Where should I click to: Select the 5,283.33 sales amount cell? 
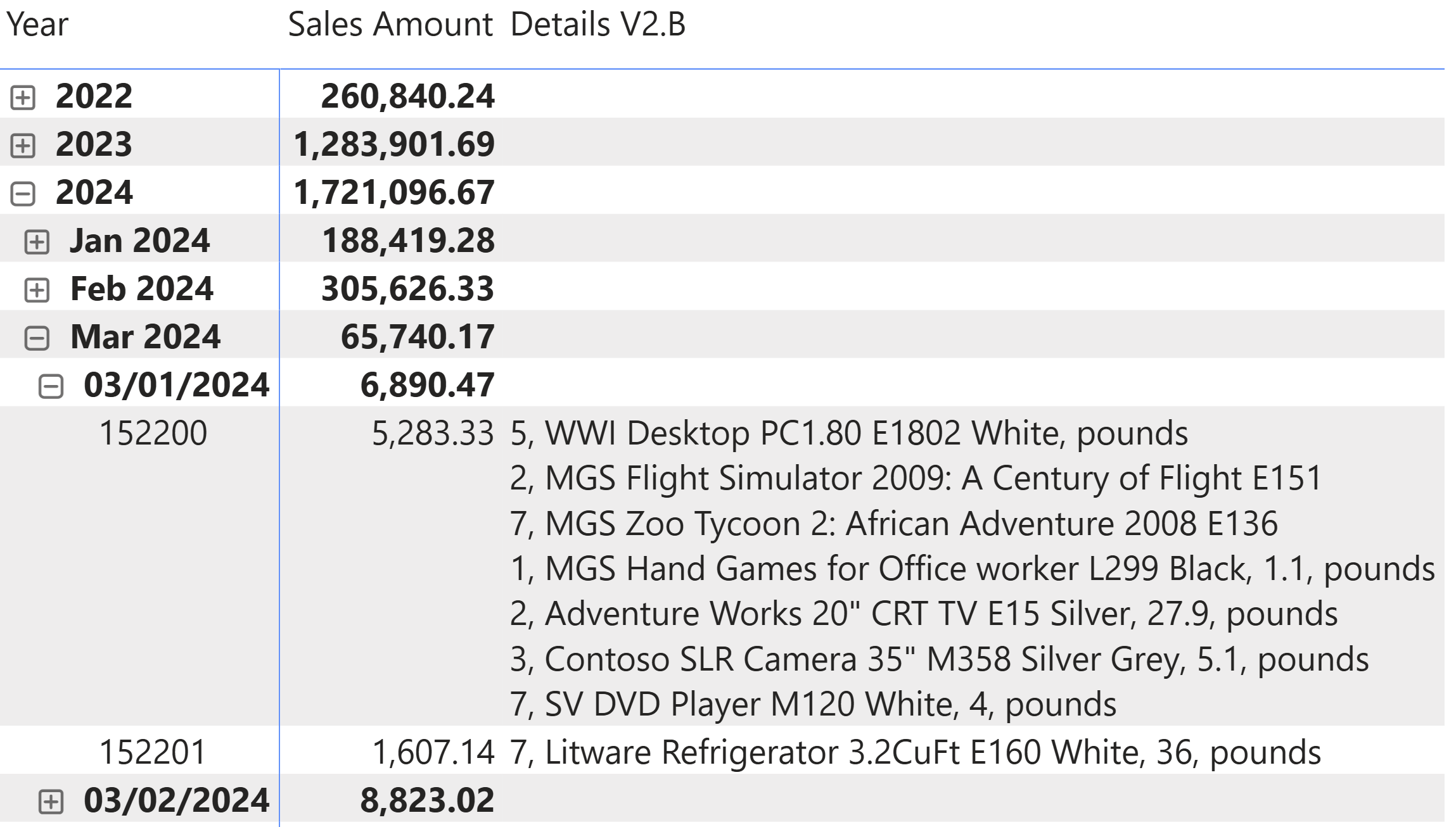point(432,433)
